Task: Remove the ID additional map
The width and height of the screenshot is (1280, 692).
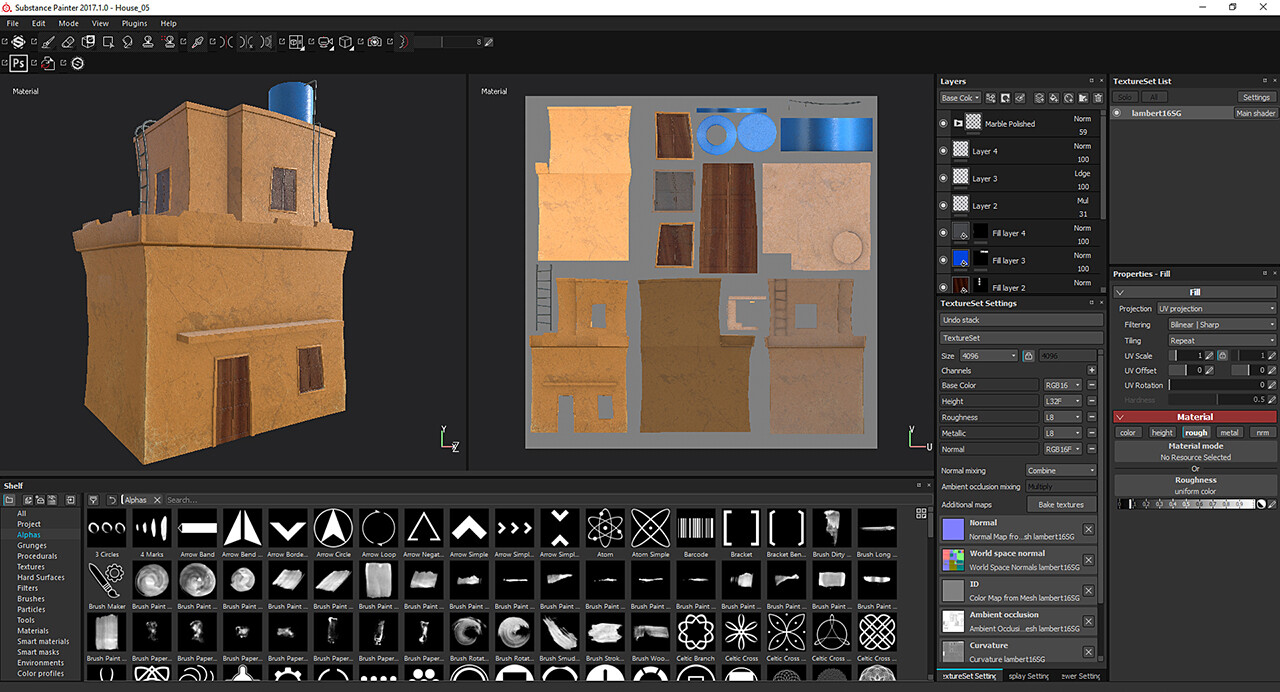Action: tap(1088, 592)
